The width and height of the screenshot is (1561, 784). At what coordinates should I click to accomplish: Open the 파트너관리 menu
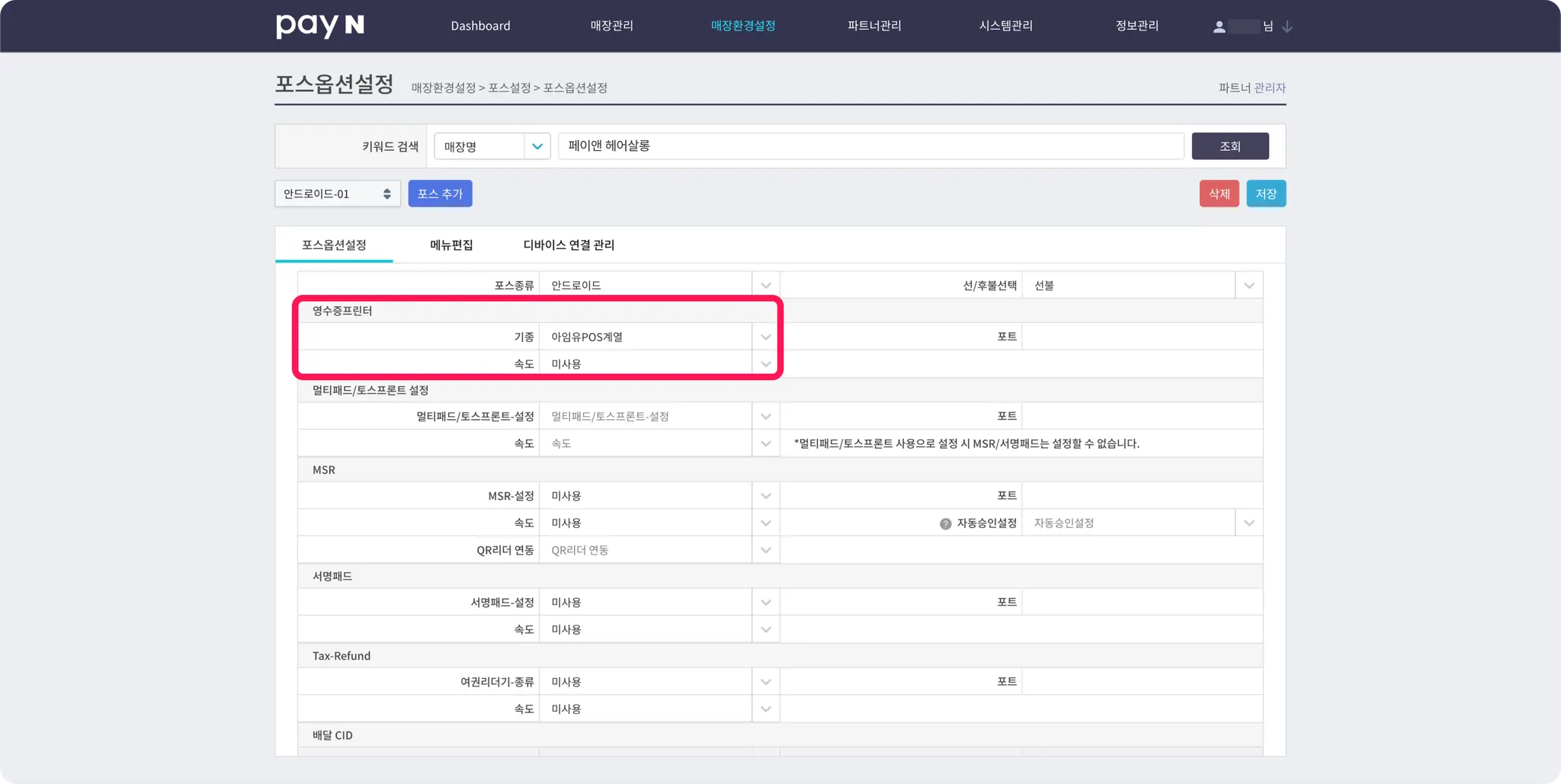click(x=874, y=26)
